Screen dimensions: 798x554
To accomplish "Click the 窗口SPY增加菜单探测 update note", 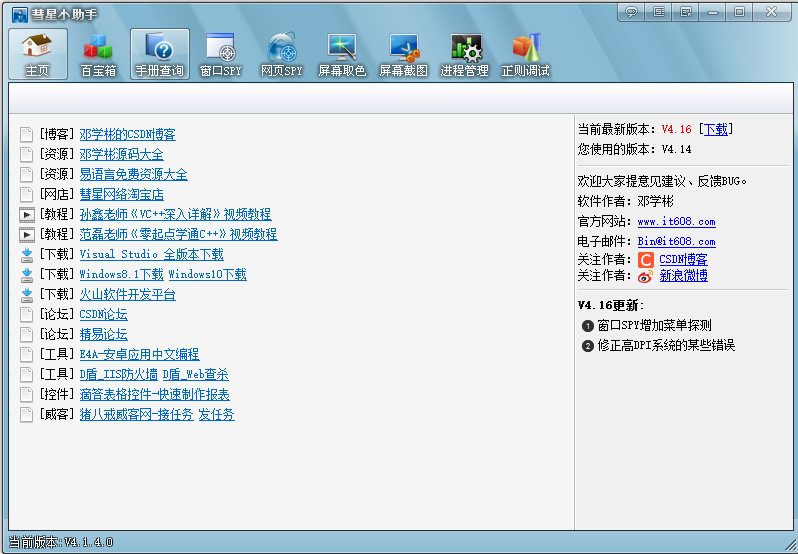I will point(654,326).
